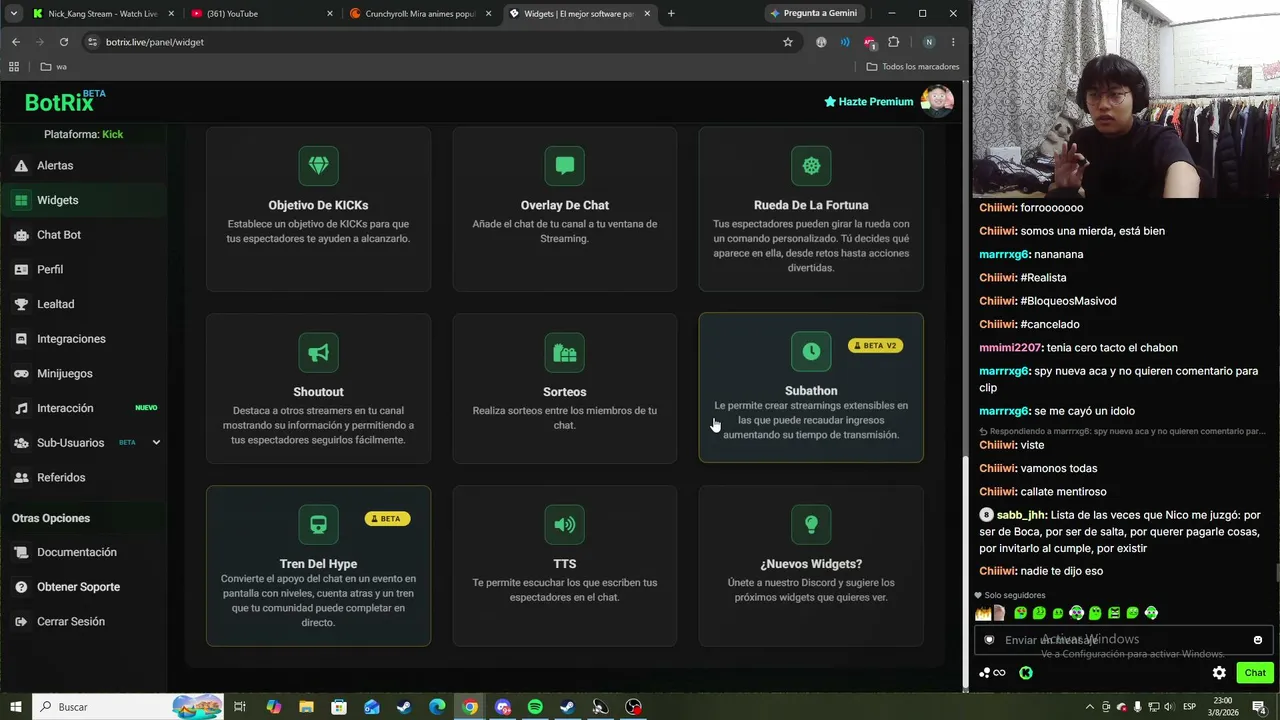Open the Chrome extensions puzzle icon
1280x720 pixels.
pyautogui.click(x=894, y=42)
